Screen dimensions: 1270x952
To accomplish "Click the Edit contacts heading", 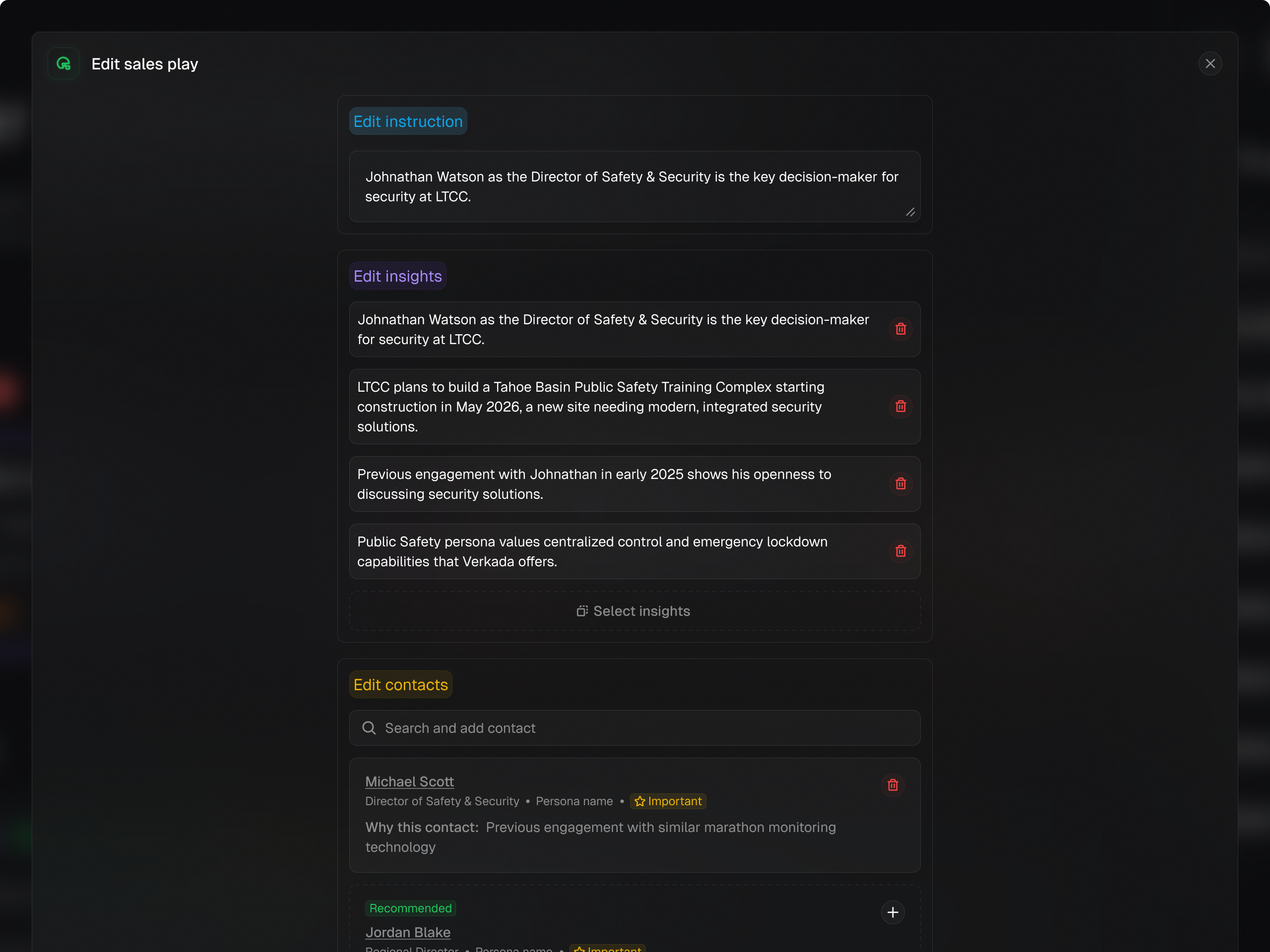I will point(400,685).
